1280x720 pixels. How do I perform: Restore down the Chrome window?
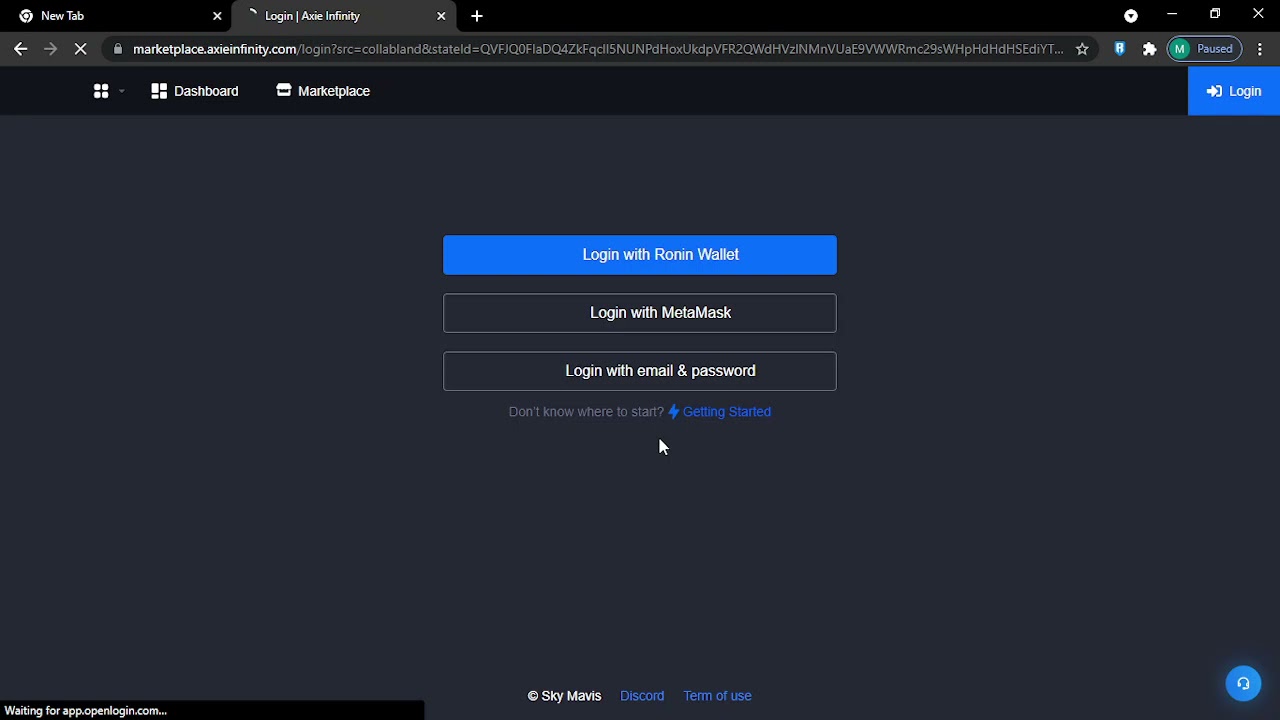click(x=1215, y=14)
